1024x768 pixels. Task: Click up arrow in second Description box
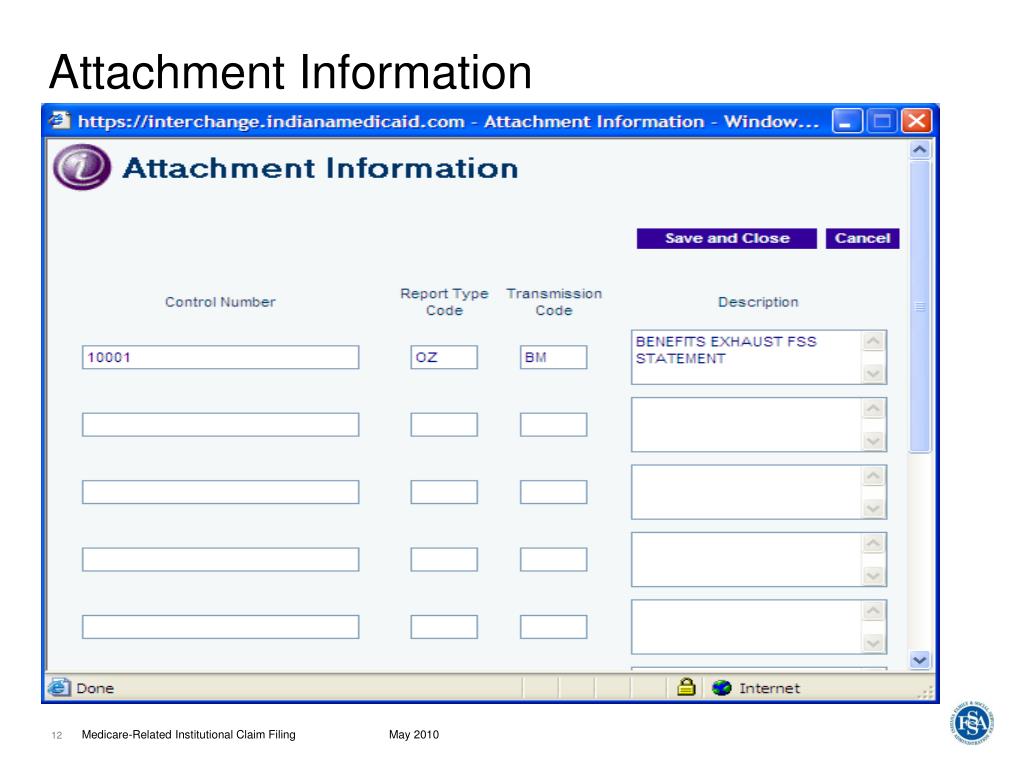(x=874, y=409)
